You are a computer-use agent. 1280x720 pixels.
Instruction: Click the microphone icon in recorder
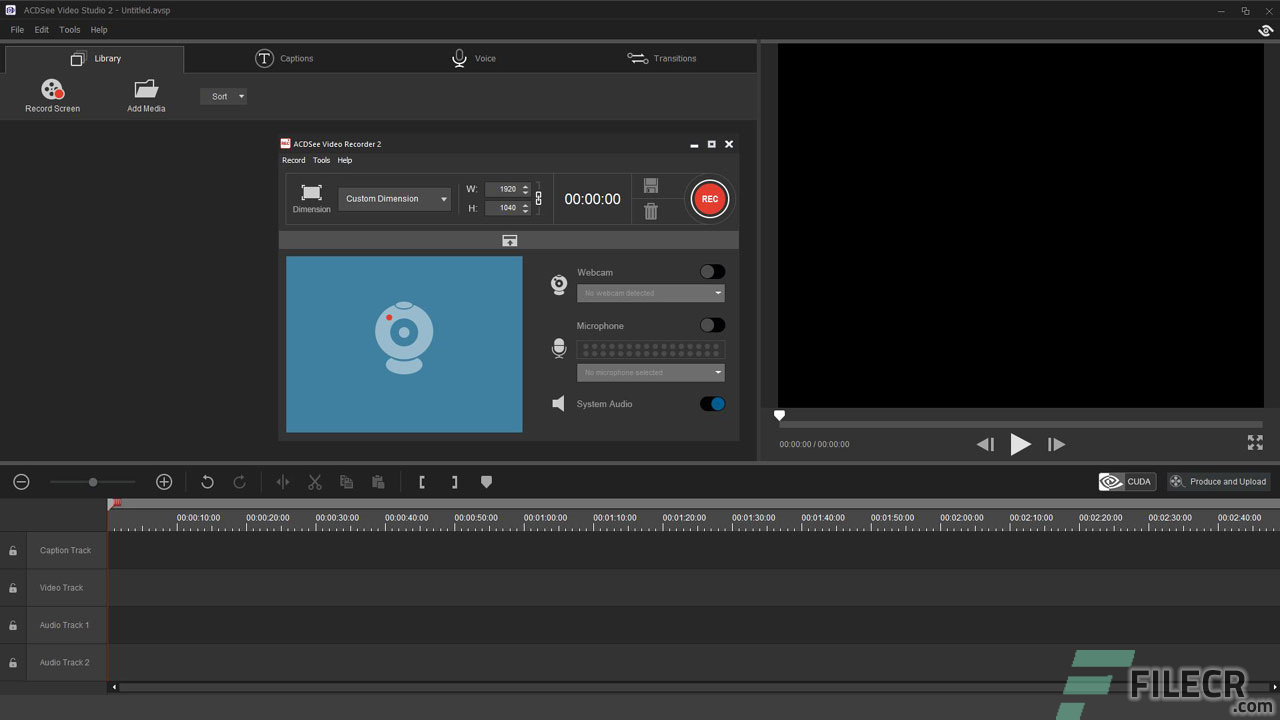click(x=559, y=348)
